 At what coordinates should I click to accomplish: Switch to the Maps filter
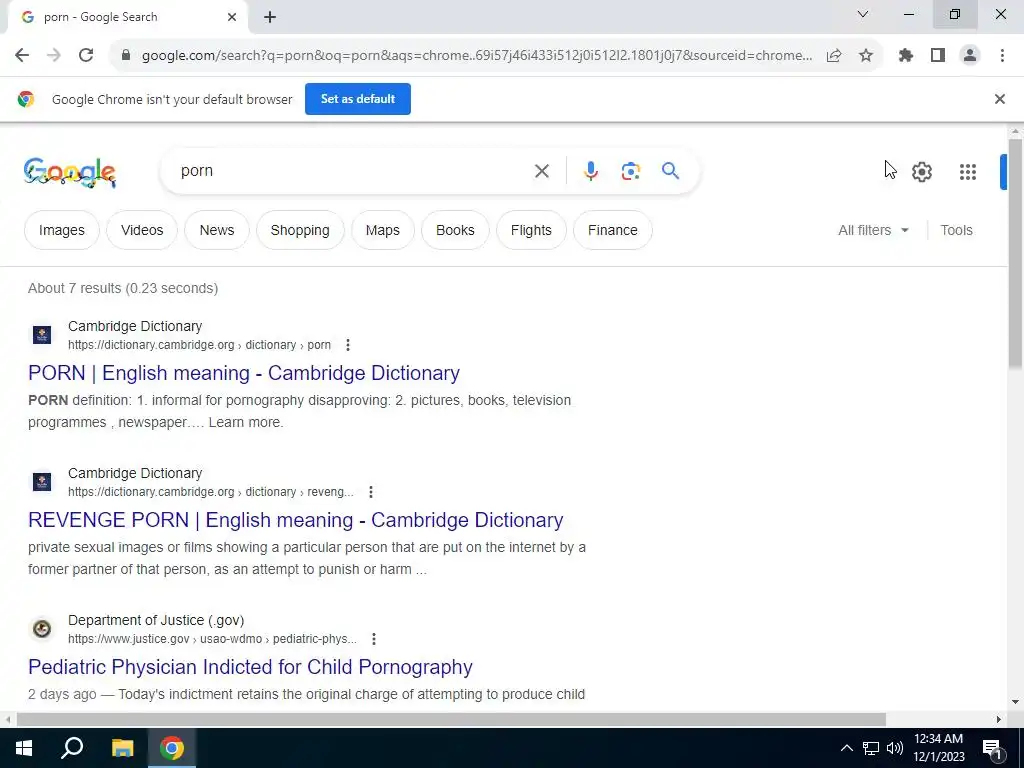[x=383, y=230]
